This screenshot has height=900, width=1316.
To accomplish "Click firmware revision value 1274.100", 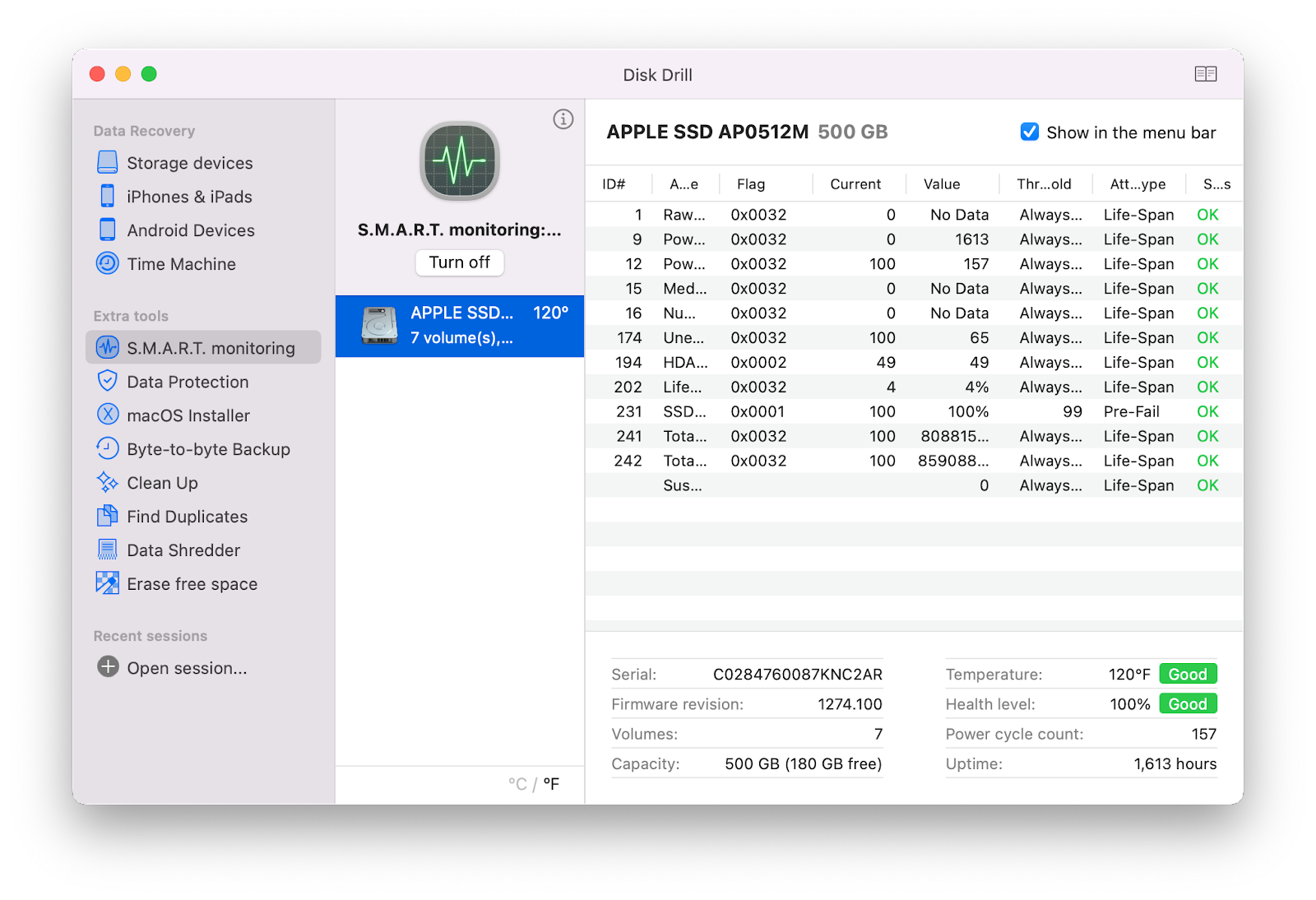I will pyautogui.click(x=850, y=704).
